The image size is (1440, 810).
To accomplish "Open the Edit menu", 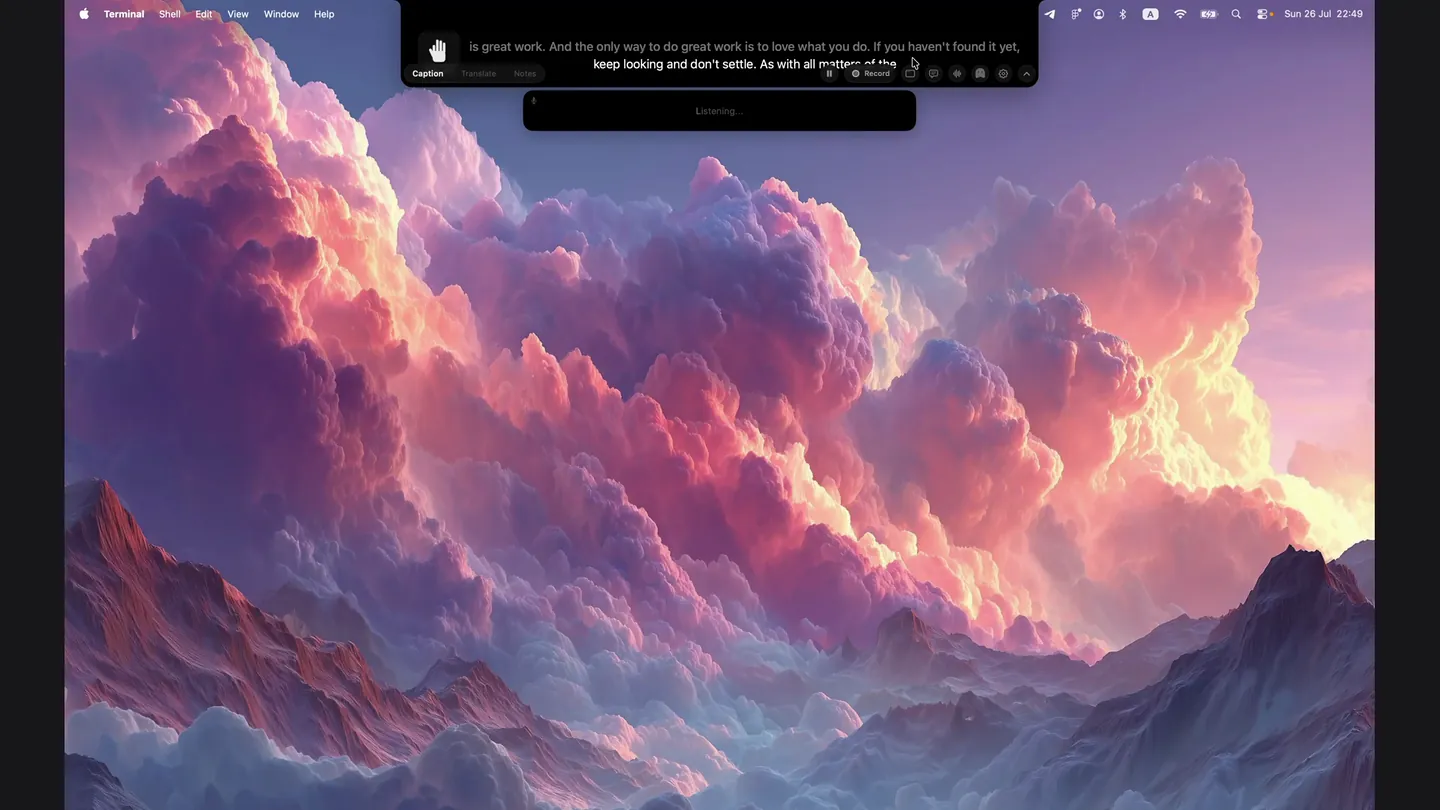I will [x=204, y=14].
